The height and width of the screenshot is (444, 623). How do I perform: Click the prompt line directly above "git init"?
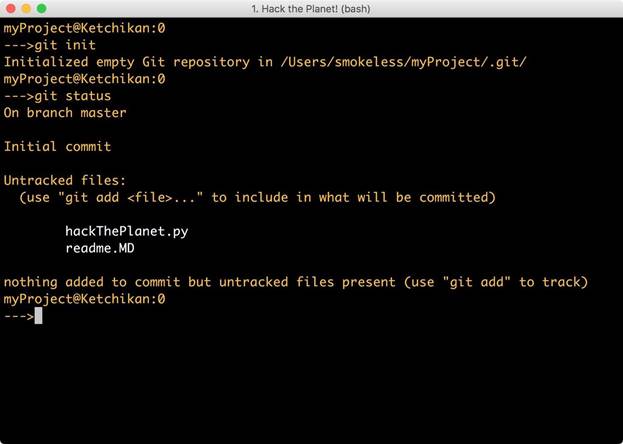(84, 28)
